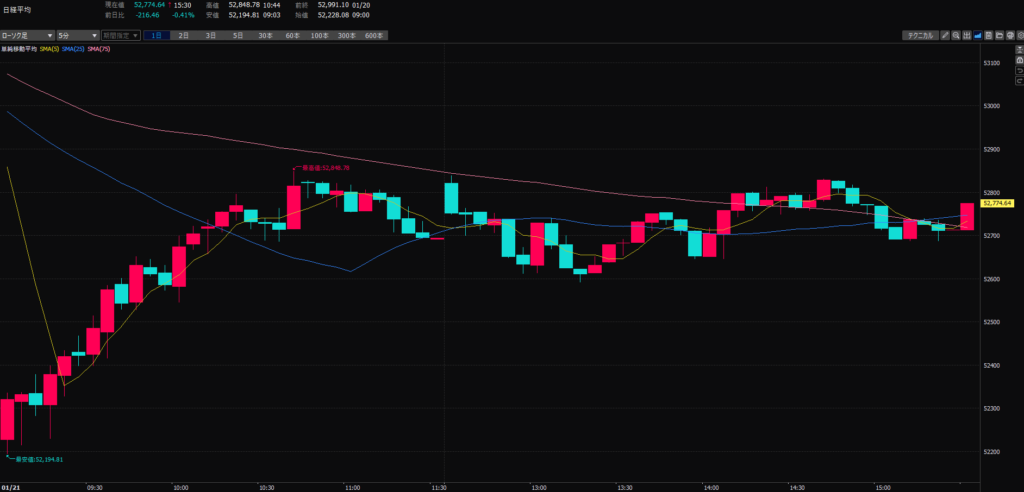1024x492 pixels.
Task: Select the 1日 range tab
Action: (156, 35)
